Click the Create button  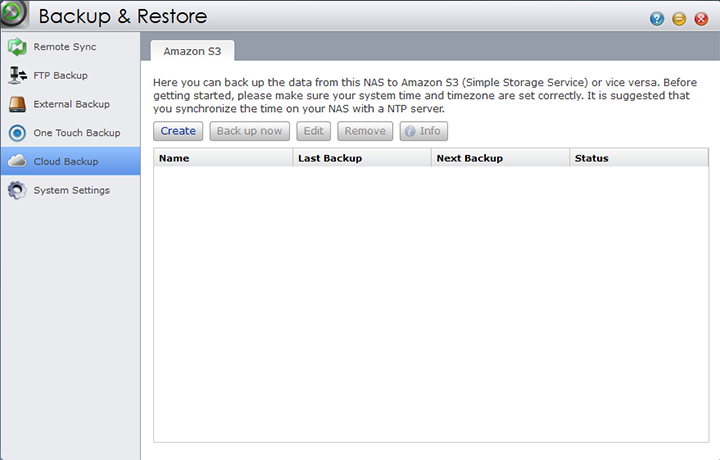pyautogui.click(x=178, y=131)
